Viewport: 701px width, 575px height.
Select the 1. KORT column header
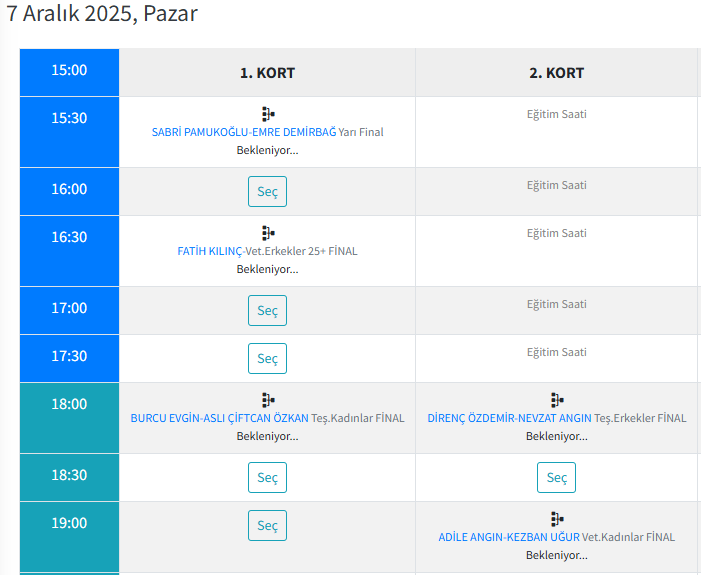(x=267, y=73)
